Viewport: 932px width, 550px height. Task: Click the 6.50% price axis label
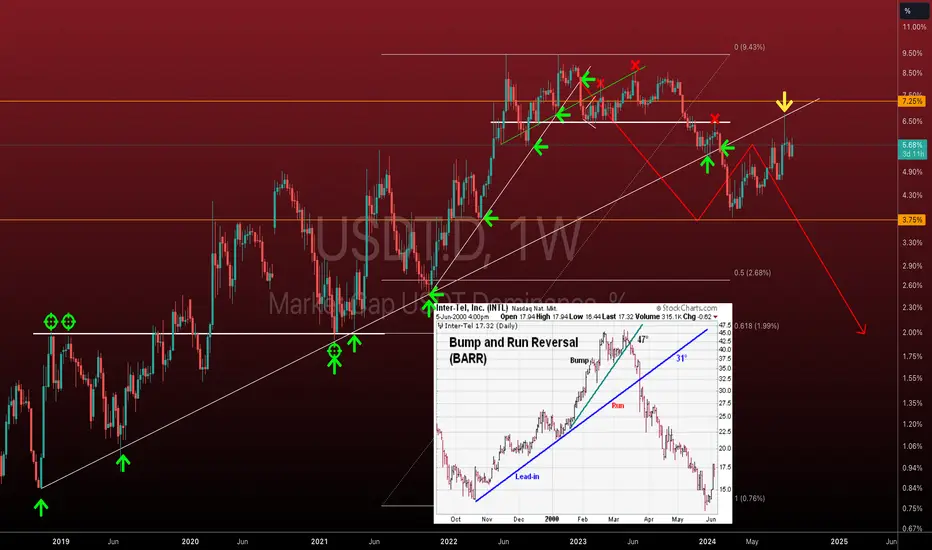point(912,121)
